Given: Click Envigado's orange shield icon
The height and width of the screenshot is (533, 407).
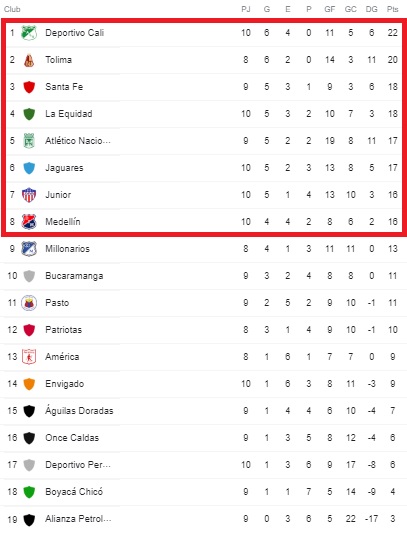Looking at the screenshot, I should click(29, 384).
